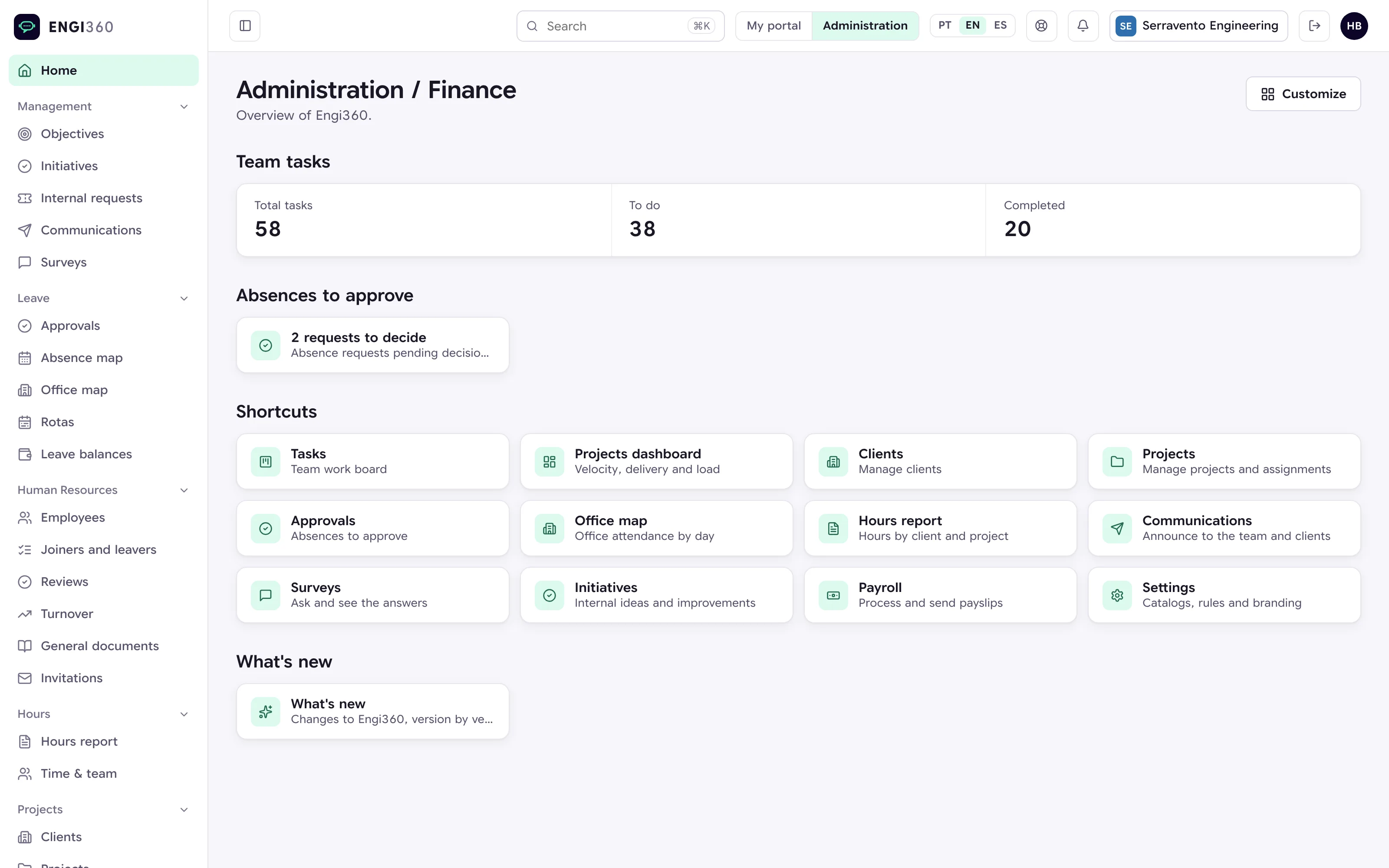Click the Objectives target icon in sidebar
Viewport: 1389px width, 868px height.
click(25, 134)
